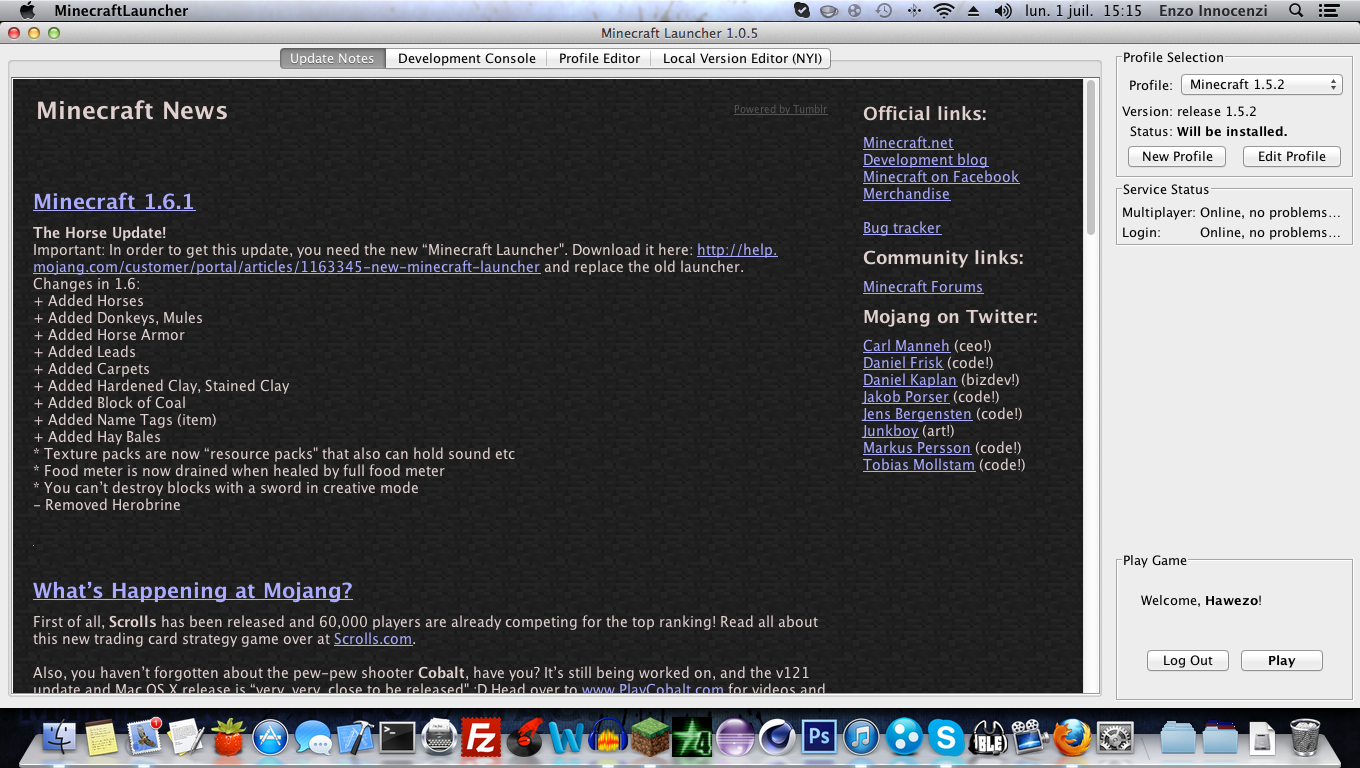Open the volume control in menu bar
The width and height of the screenshot is (1360, 768).
pos(1003,11)
